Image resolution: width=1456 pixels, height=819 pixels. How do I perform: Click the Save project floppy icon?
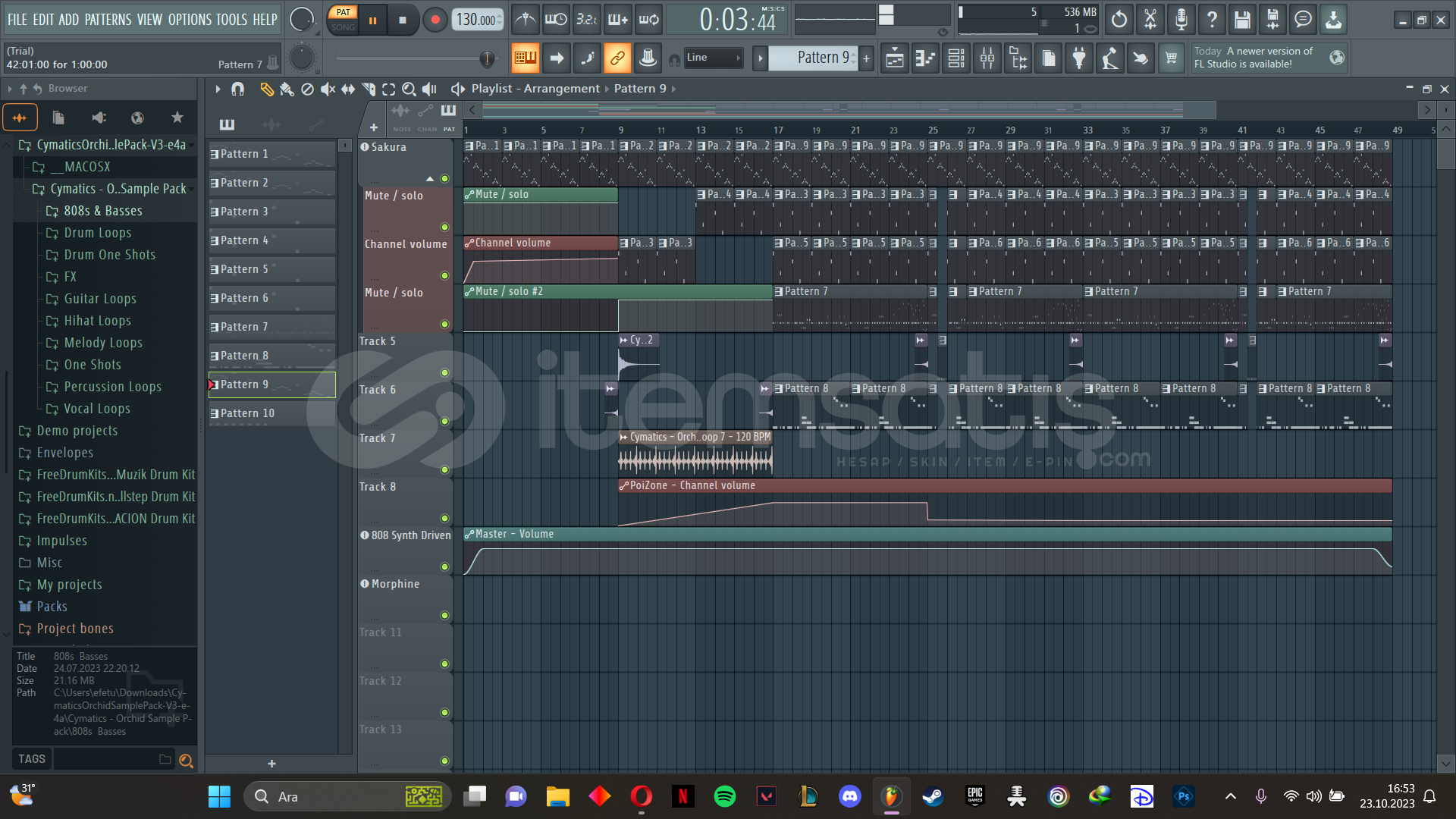pos(1242,20)
